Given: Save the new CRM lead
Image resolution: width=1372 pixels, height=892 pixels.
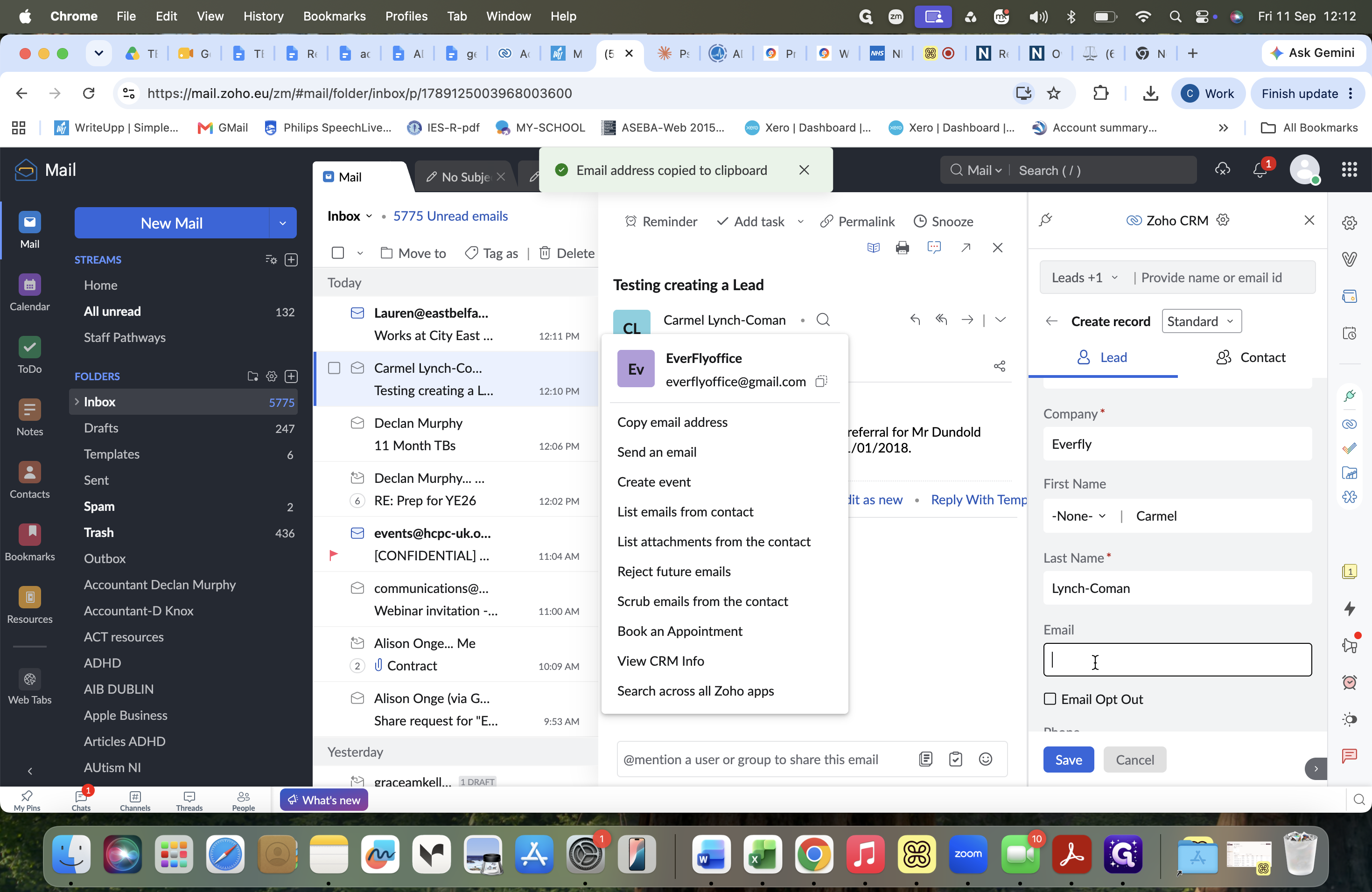Looking at the screenshot, I should click(1068, 760).
